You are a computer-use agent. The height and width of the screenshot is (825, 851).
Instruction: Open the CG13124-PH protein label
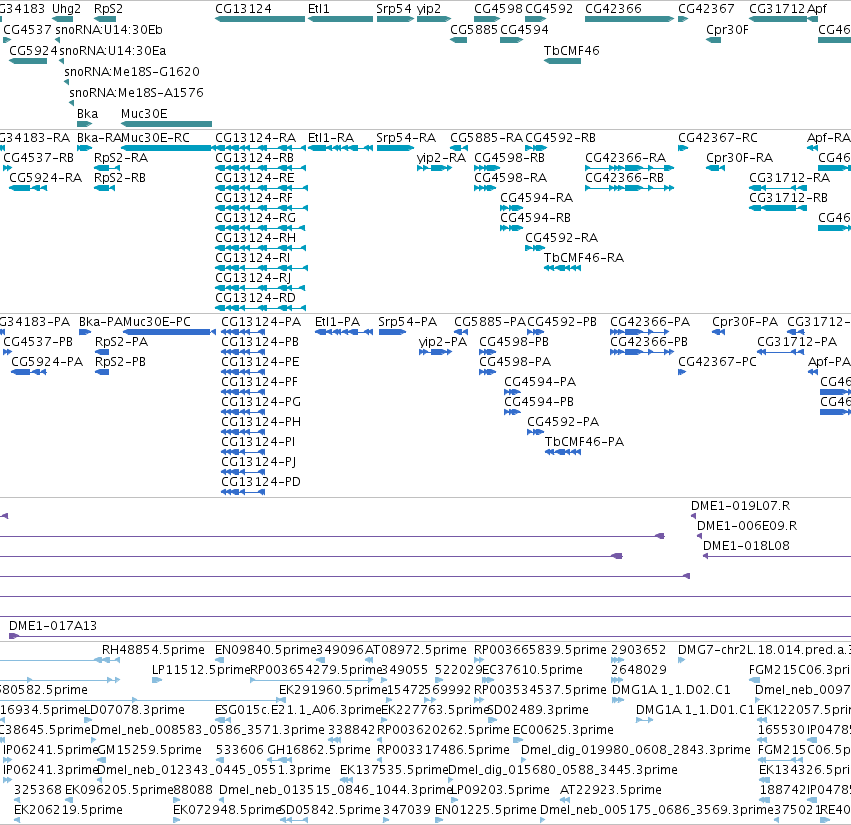click(x=261, y=422)
